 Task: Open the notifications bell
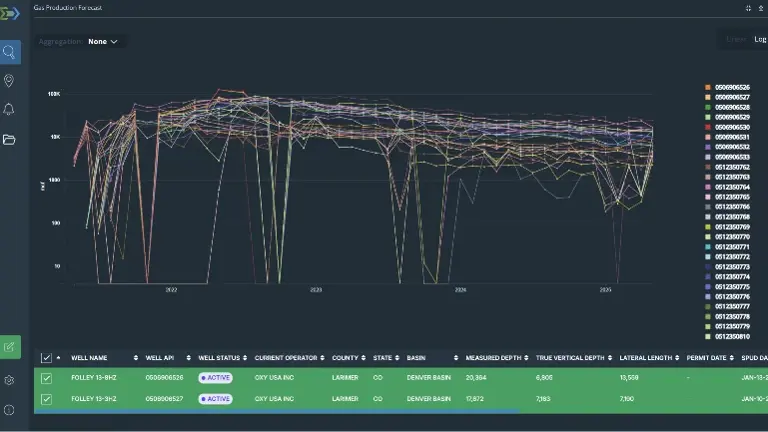point(10,110)
